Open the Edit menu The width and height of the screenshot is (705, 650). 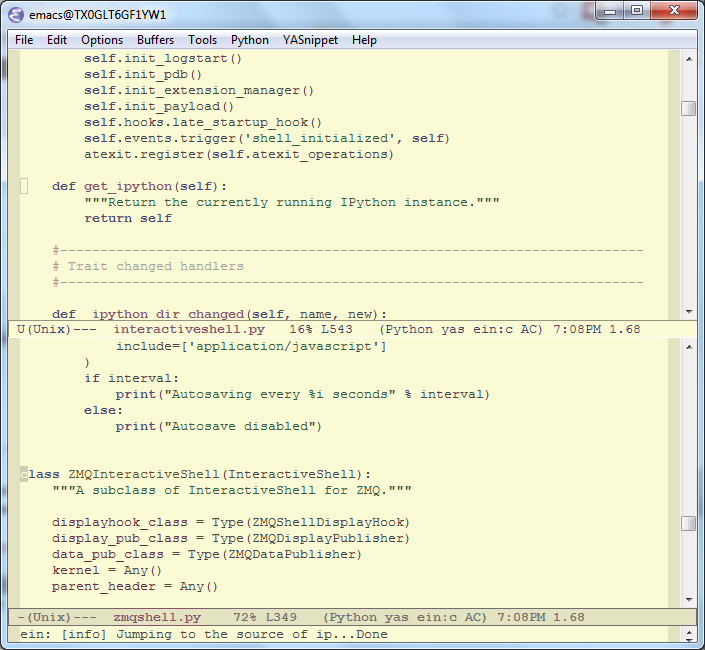click(57, 40)
